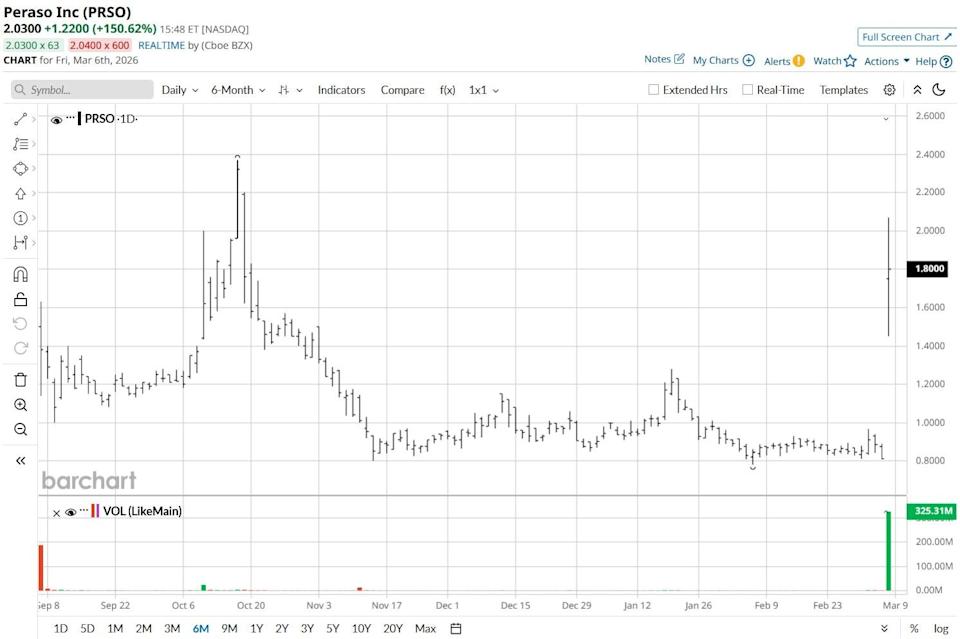Open the calendar date range picker
Image resolution: width=960 pixels, height=639 pixels.
coord(456,628)
